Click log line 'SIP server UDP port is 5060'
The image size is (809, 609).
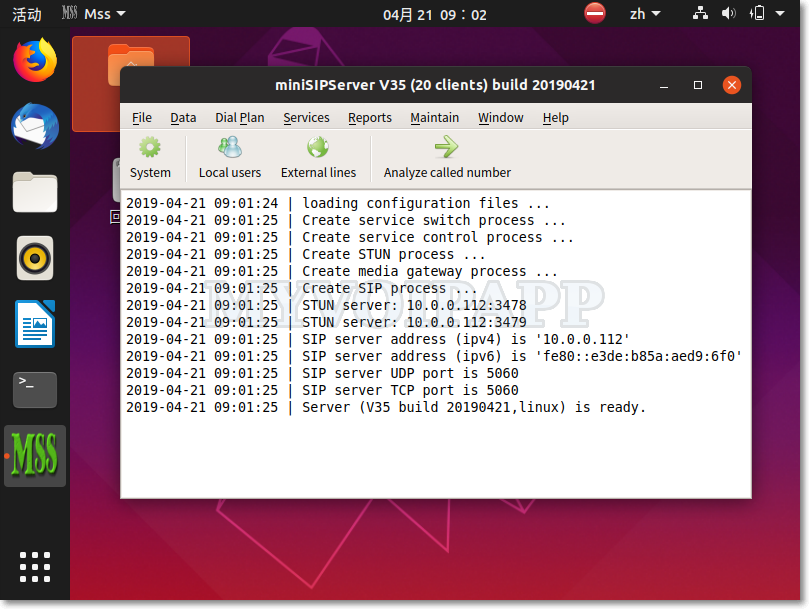[x=322, y=374]
